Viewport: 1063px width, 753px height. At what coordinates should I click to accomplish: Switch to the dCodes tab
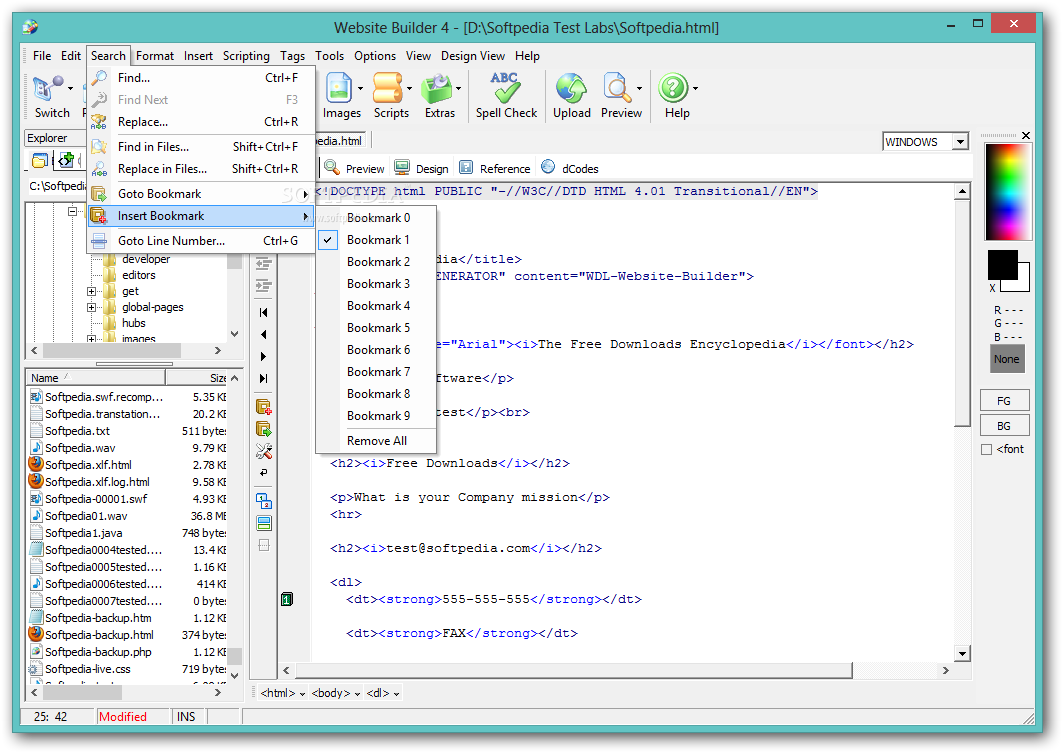569,168
